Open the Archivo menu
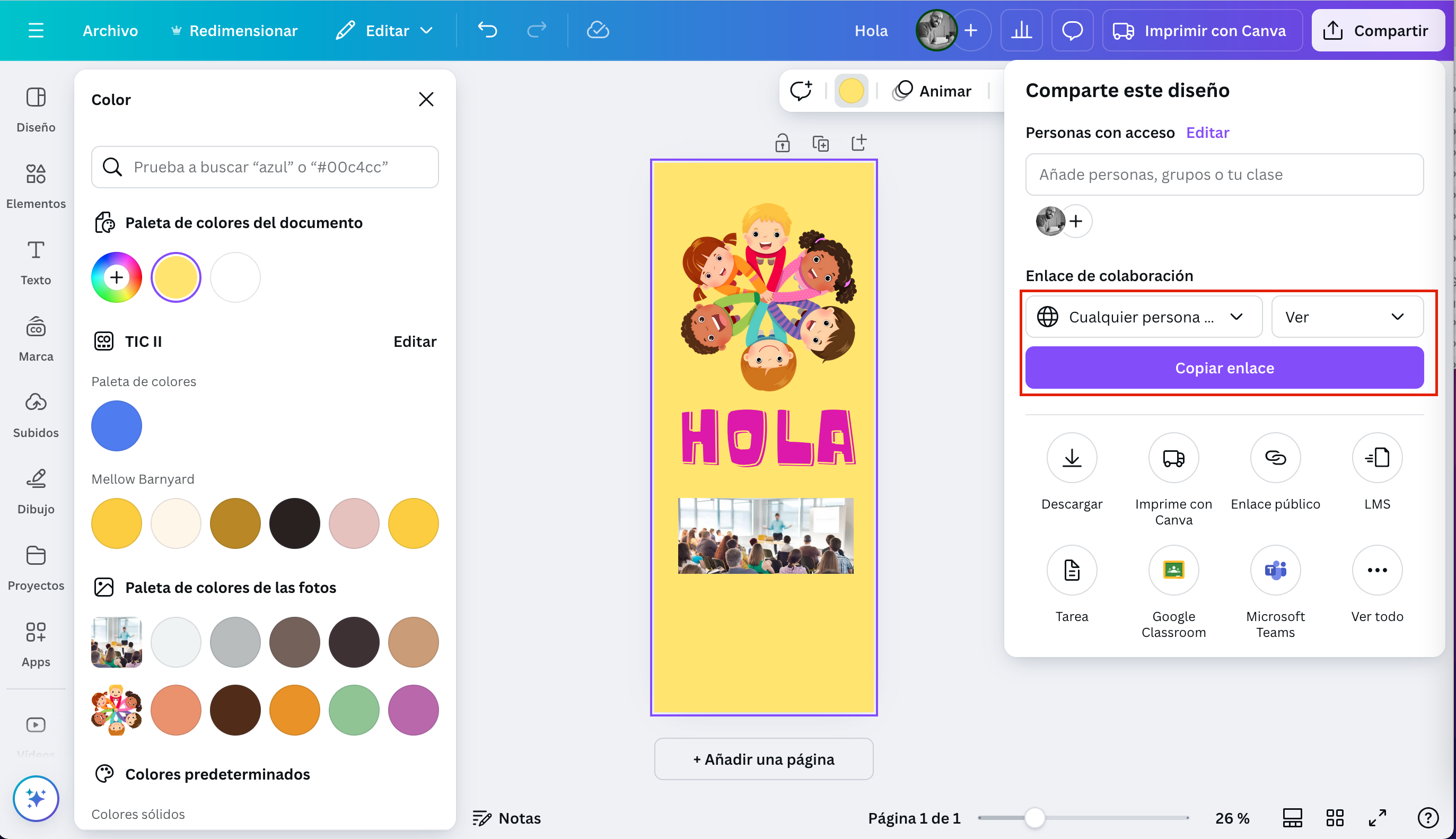Image resolution: width=1456 pixels, height=839 pixels. click(110, 30)
